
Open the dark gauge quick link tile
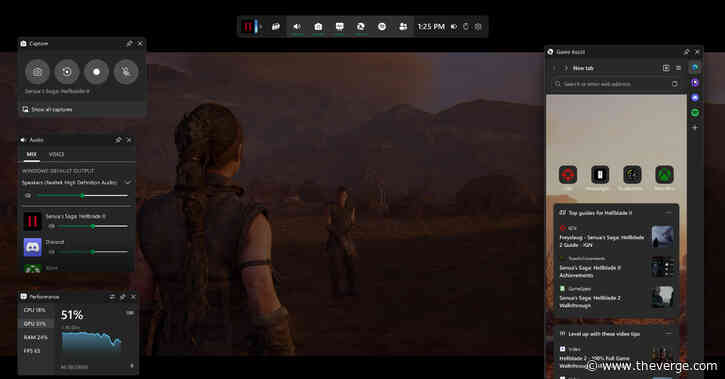pos(632,175)
